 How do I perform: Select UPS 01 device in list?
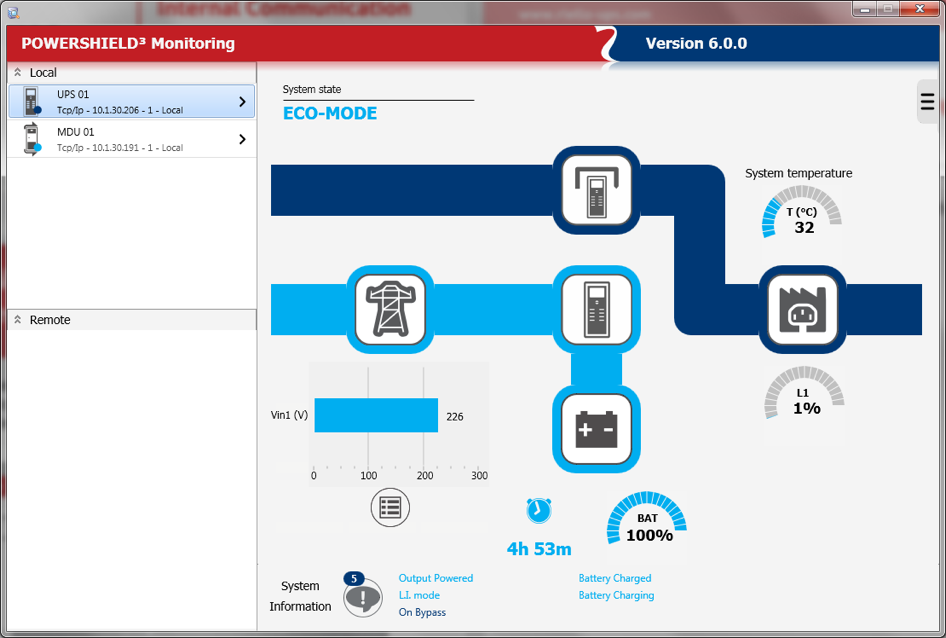click(x=120, y=102)
